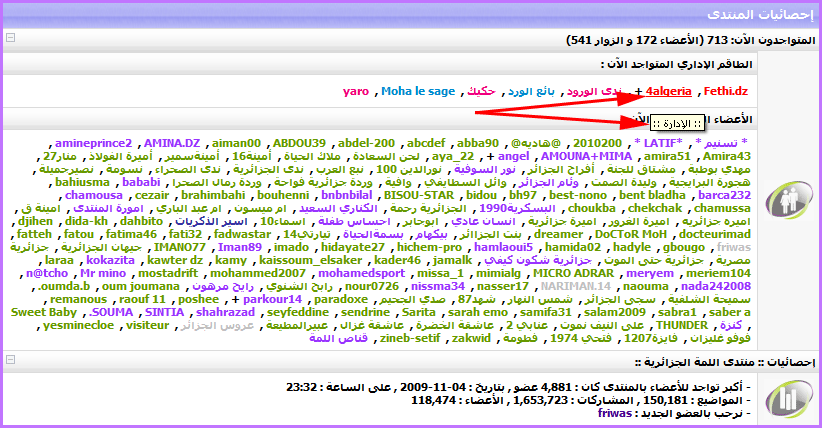Open the yaro staff member profile
The image size is (822, 428).
pos(356,91)
